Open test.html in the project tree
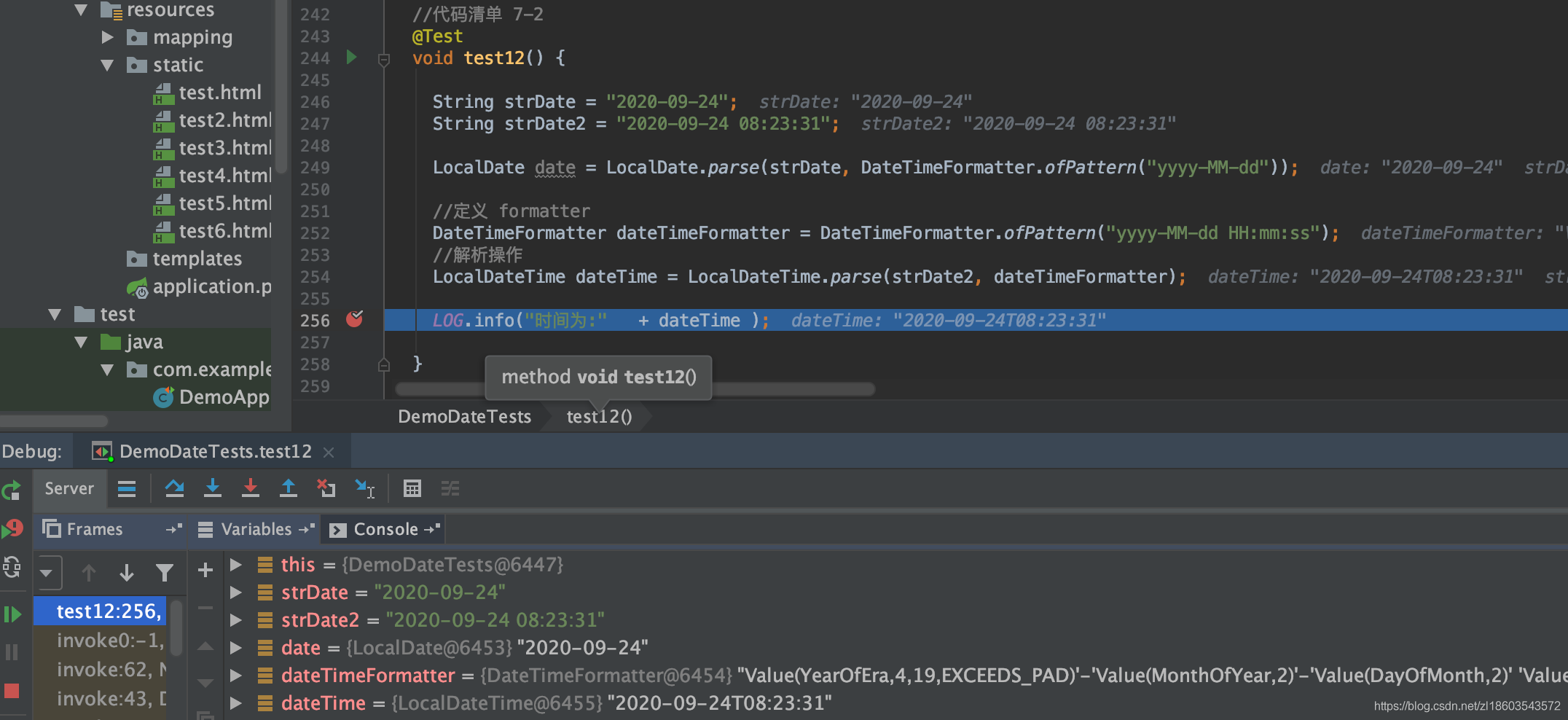Viewport: 1568px width, 720px height. (219, 93)
